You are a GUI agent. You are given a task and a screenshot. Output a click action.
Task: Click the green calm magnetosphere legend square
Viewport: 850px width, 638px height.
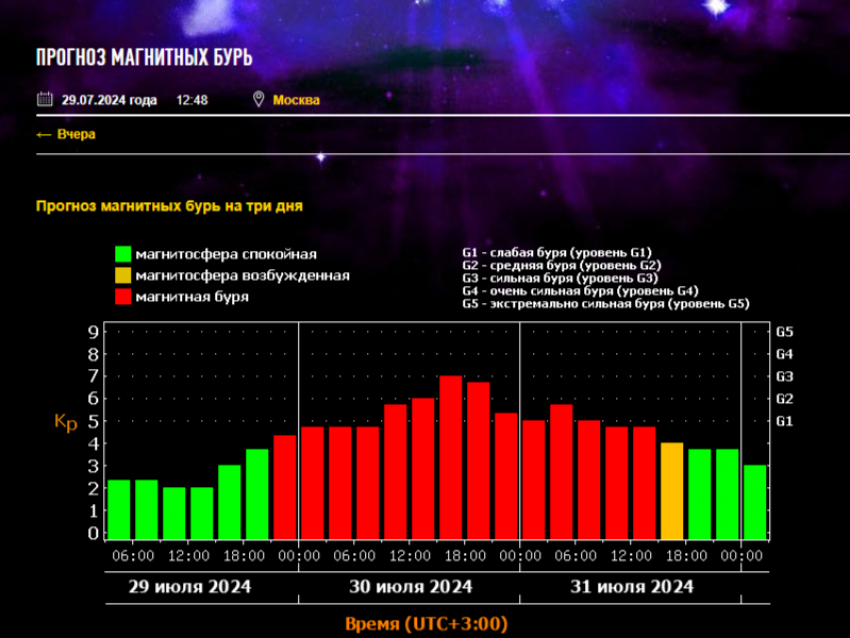[123, 254]
